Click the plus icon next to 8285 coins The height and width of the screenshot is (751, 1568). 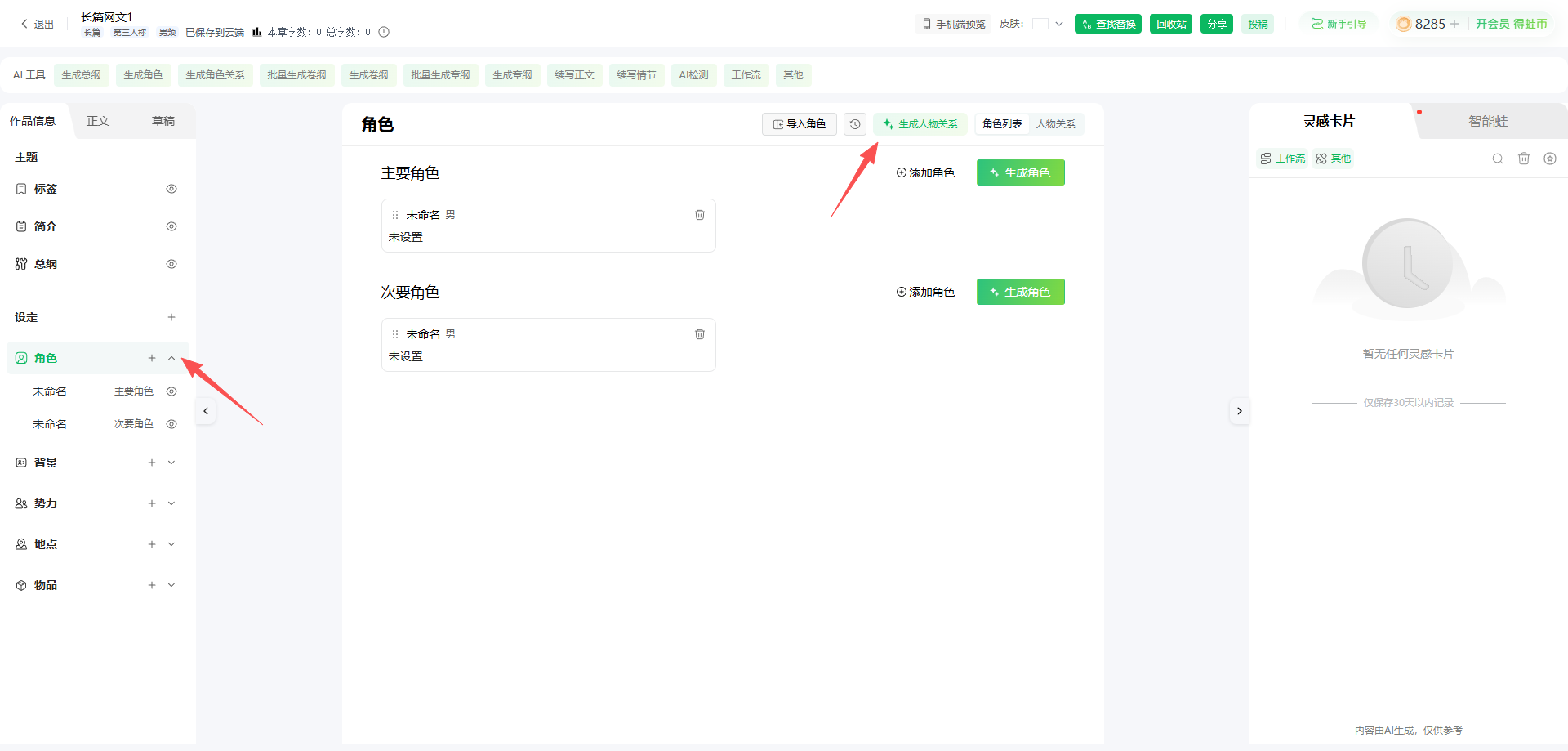point(1454,24)
